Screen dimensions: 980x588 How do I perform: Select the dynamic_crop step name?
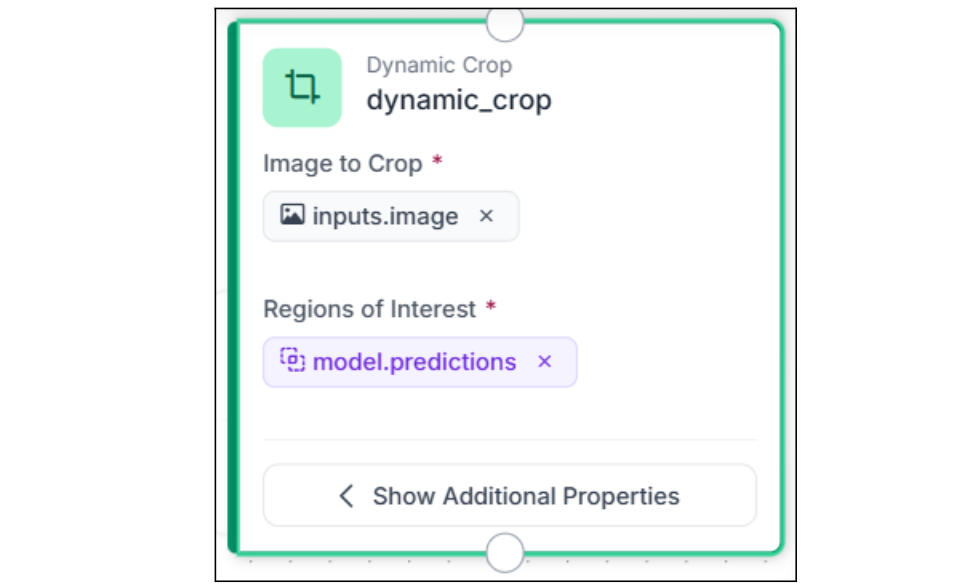[459, 101]
